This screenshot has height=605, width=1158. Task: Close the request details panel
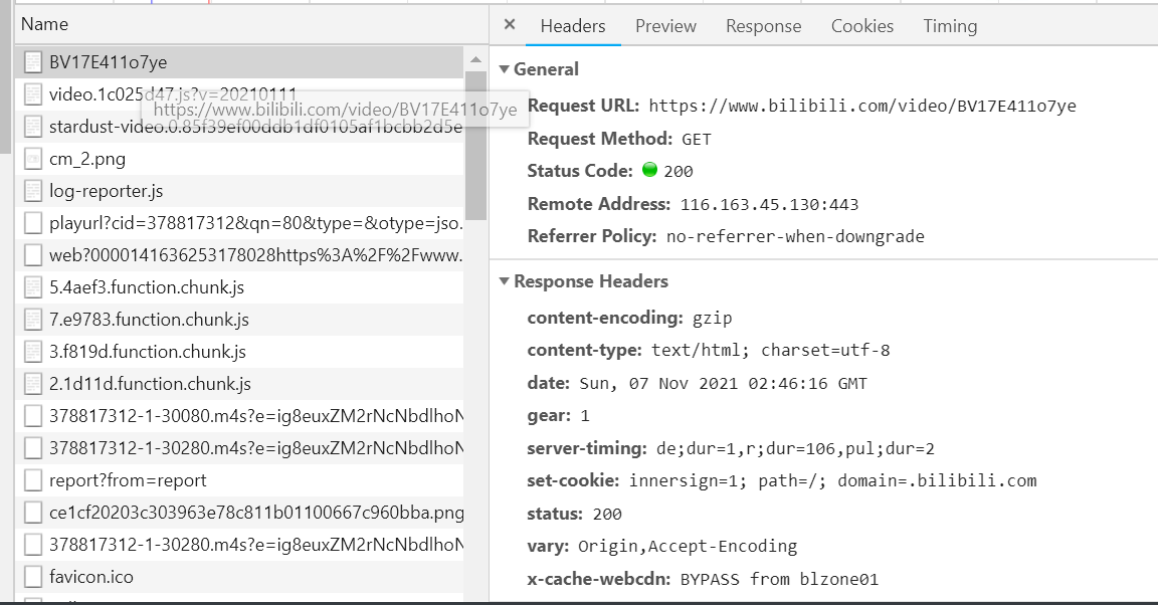click(510, 24)
